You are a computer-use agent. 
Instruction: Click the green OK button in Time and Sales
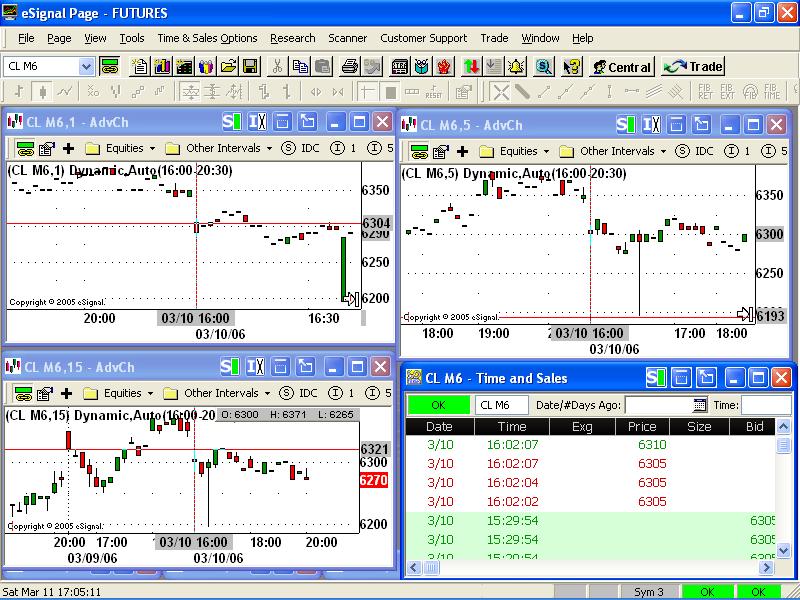point(438,405)
